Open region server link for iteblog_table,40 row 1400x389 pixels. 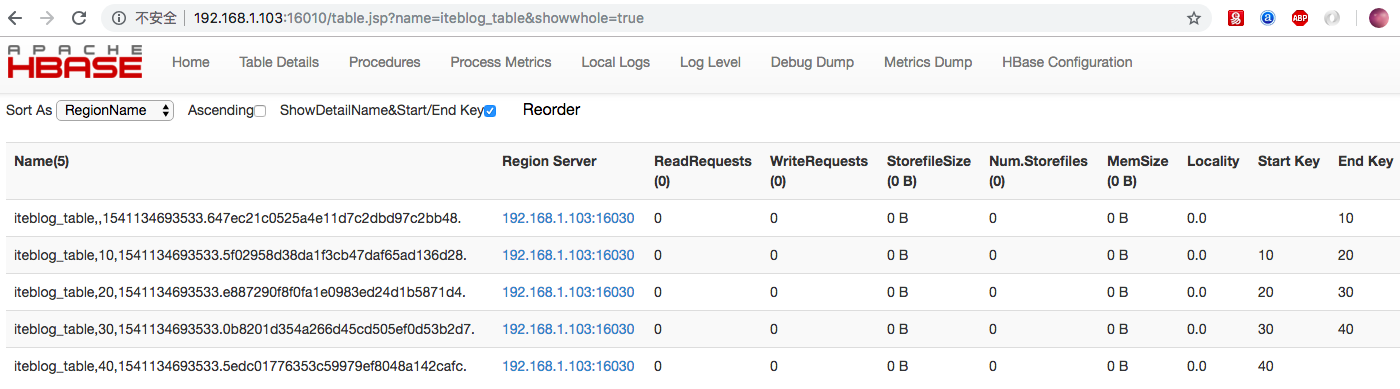[568, 366]
